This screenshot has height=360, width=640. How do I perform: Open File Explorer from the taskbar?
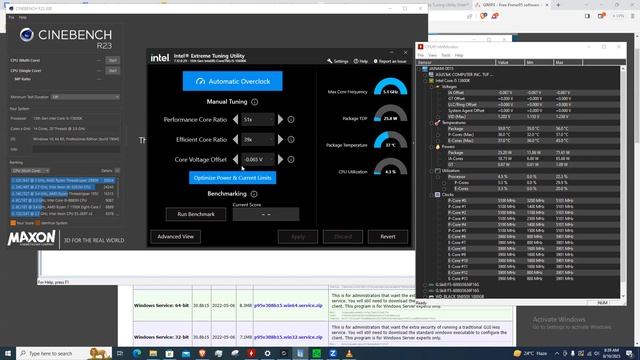[x=153, y=353]
